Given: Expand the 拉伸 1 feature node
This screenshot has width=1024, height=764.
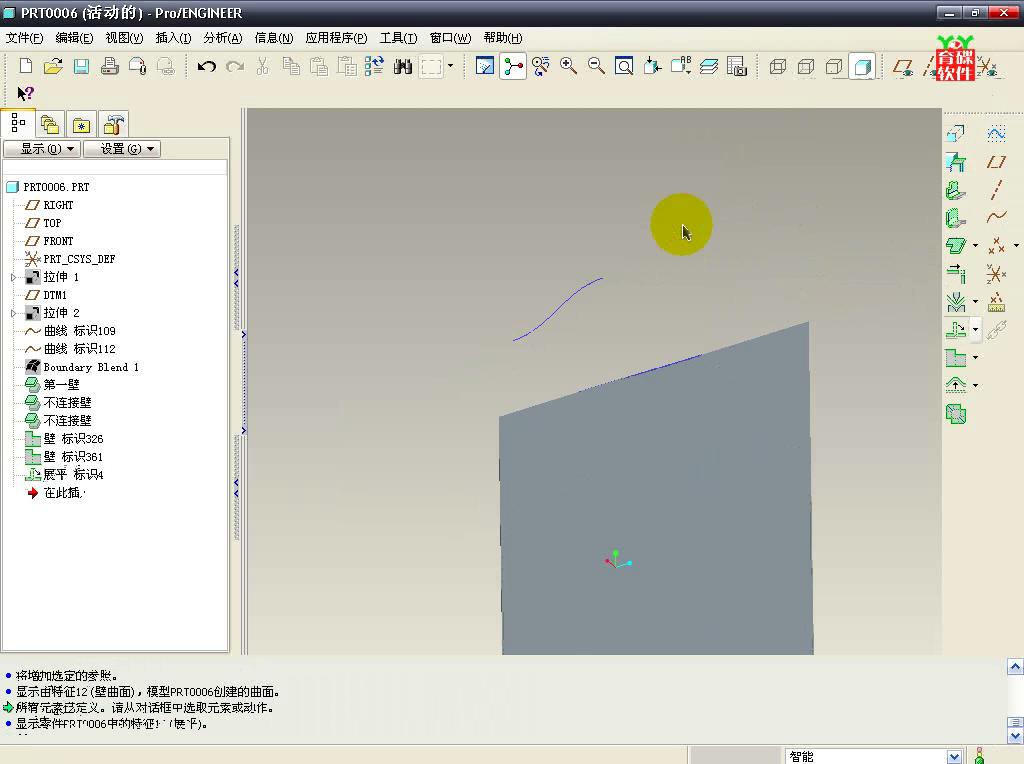Looking at the screenshot, I should [x=13, y=278].
